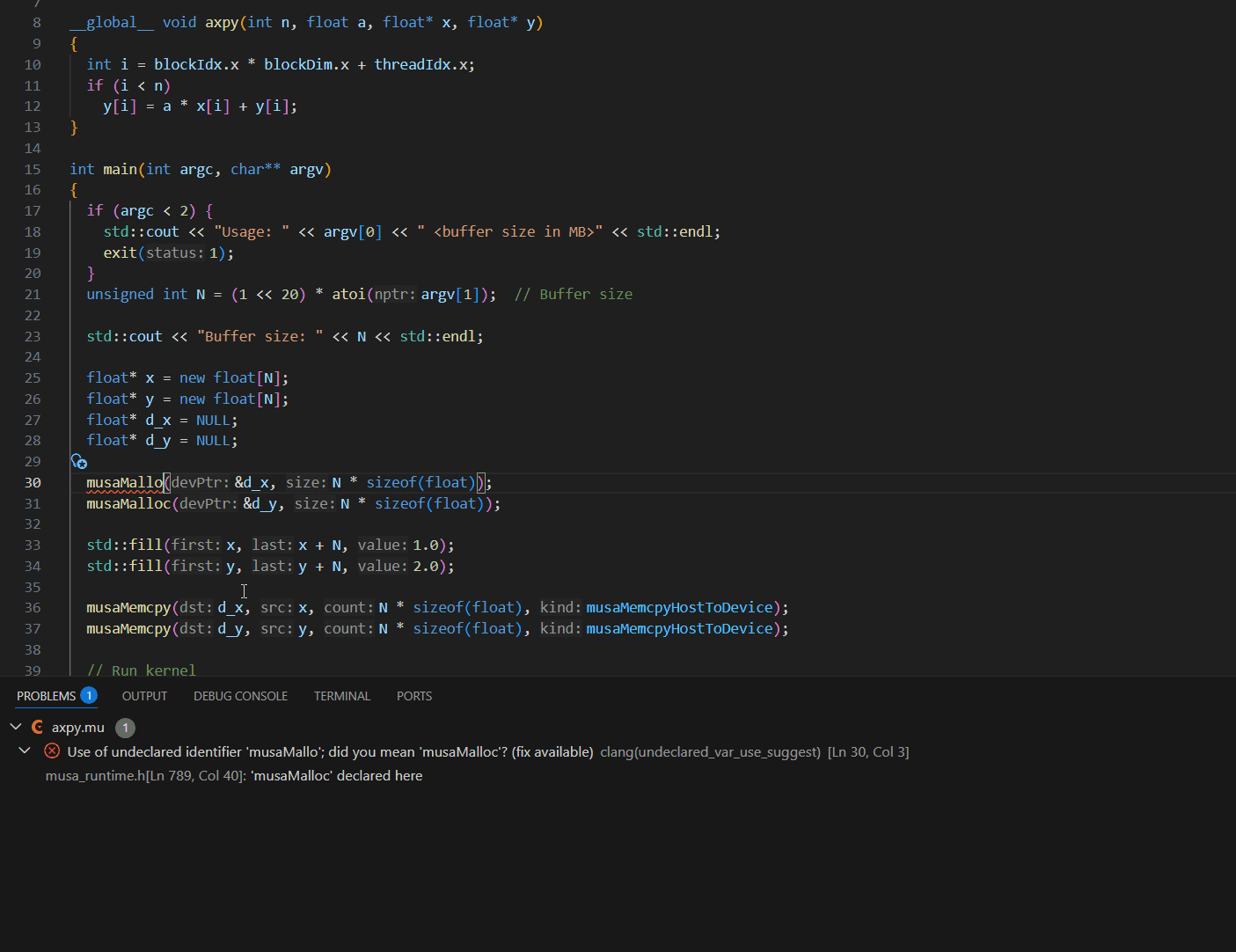Select the PROBLEMS tab
This screenshot has height=952, width=1236.
[47, 696]
